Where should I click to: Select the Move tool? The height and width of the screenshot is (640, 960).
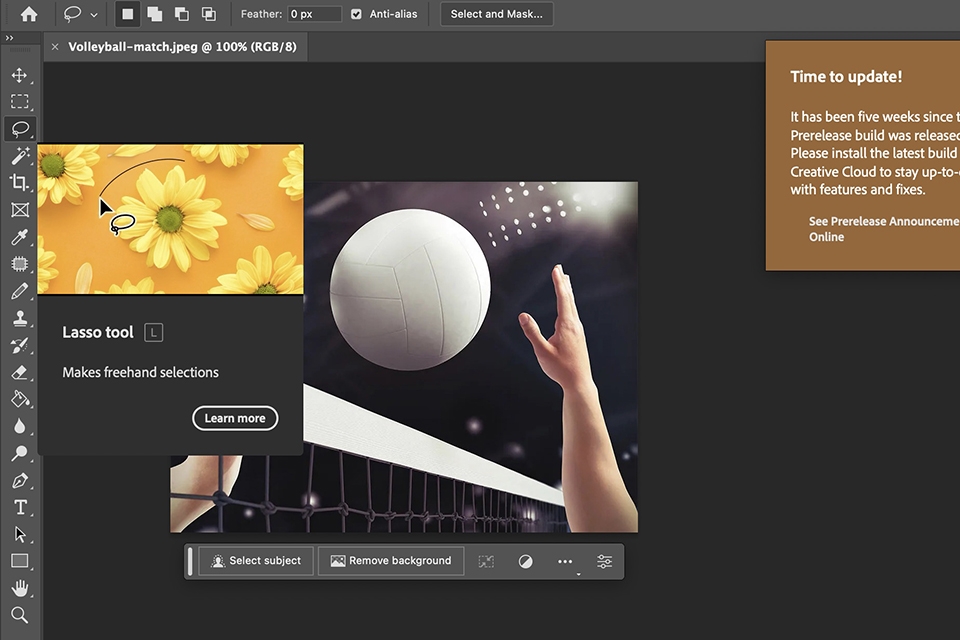[x=20, y=74]
